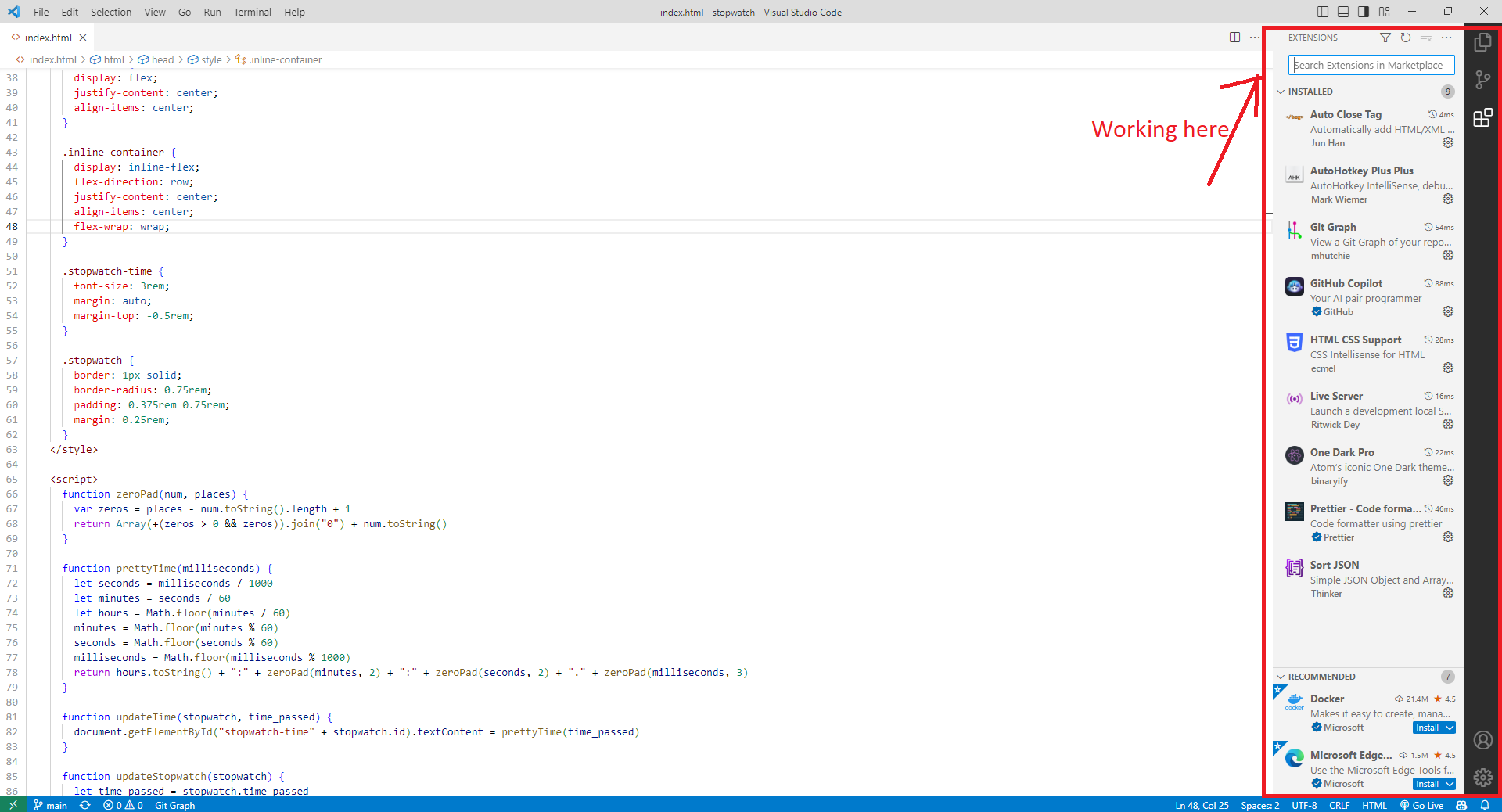Open Source Control view in the activity bar
Screen dimensions: 1502x812
(x=1482, y=79)
